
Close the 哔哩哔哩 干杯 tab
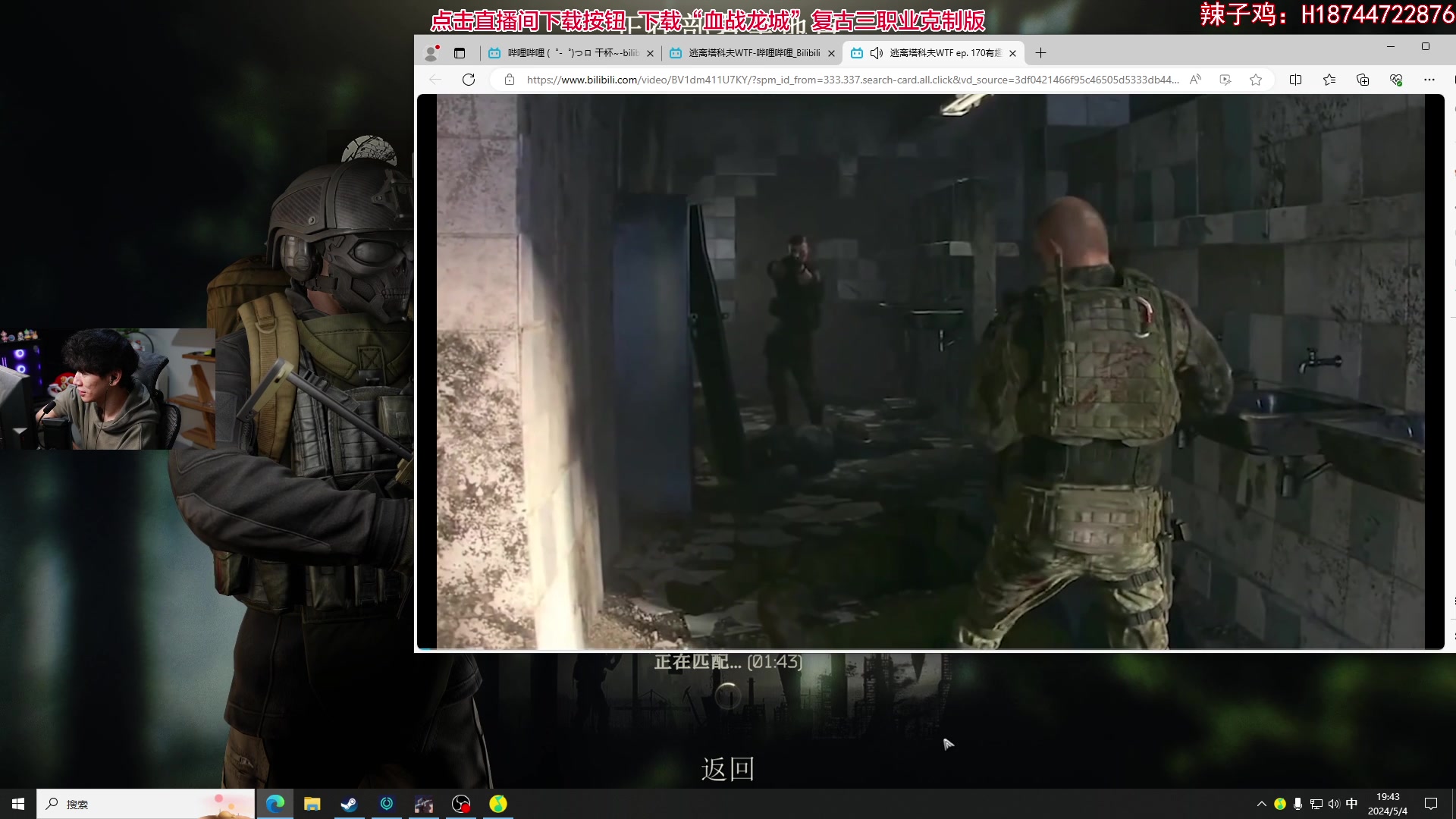[x=650, y=53]
